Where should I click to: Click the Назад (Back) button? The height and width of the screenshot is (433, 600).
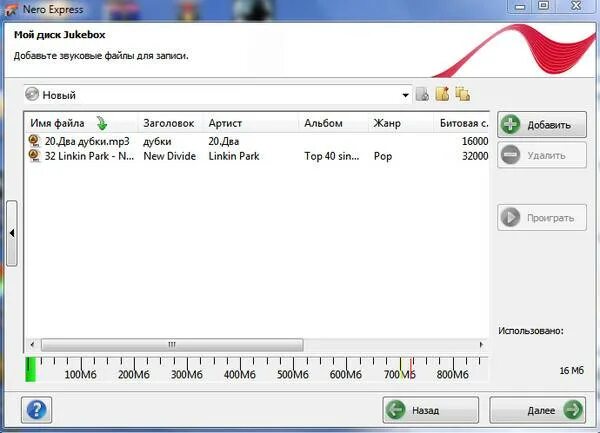pyautogui.click(x=430, y=410)
